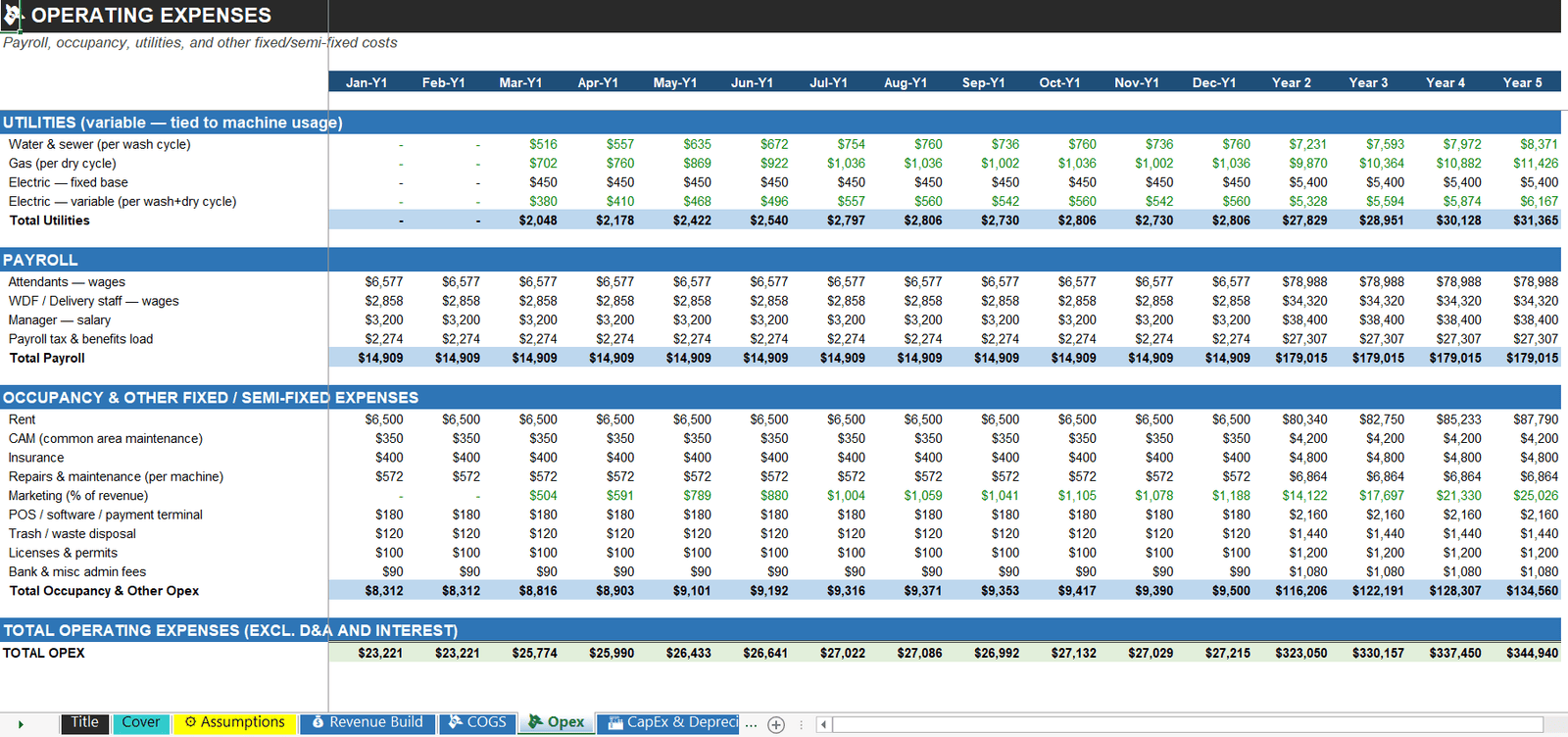Open the CapEx & Depreciation sheet tab

672,722
